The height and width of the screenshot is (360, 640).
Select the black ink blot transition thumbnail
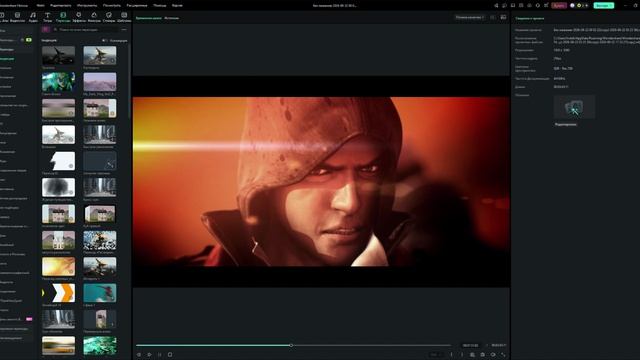click(58, 187)
